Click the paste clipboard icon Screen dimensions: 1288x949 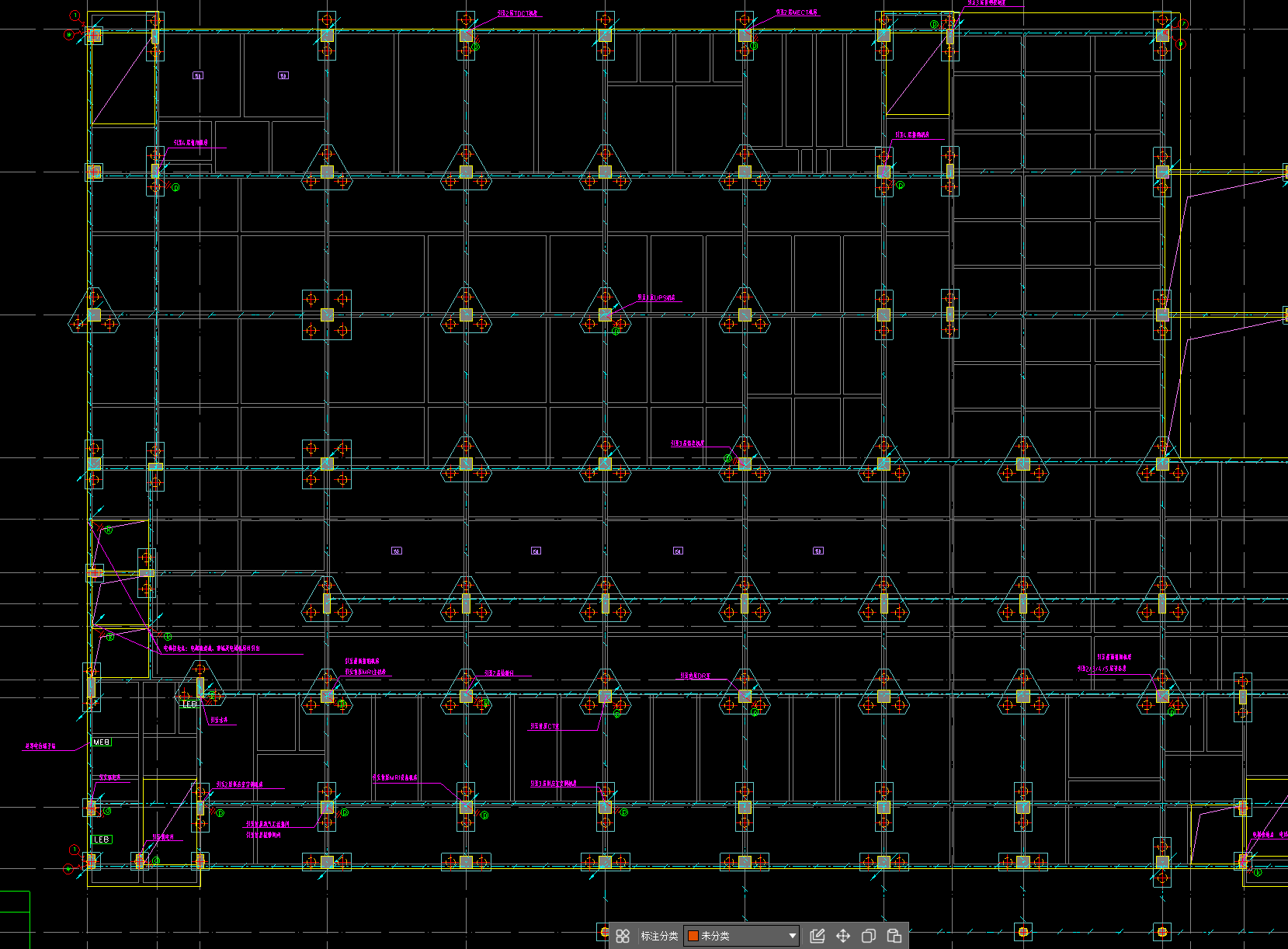tap(894, 936)
